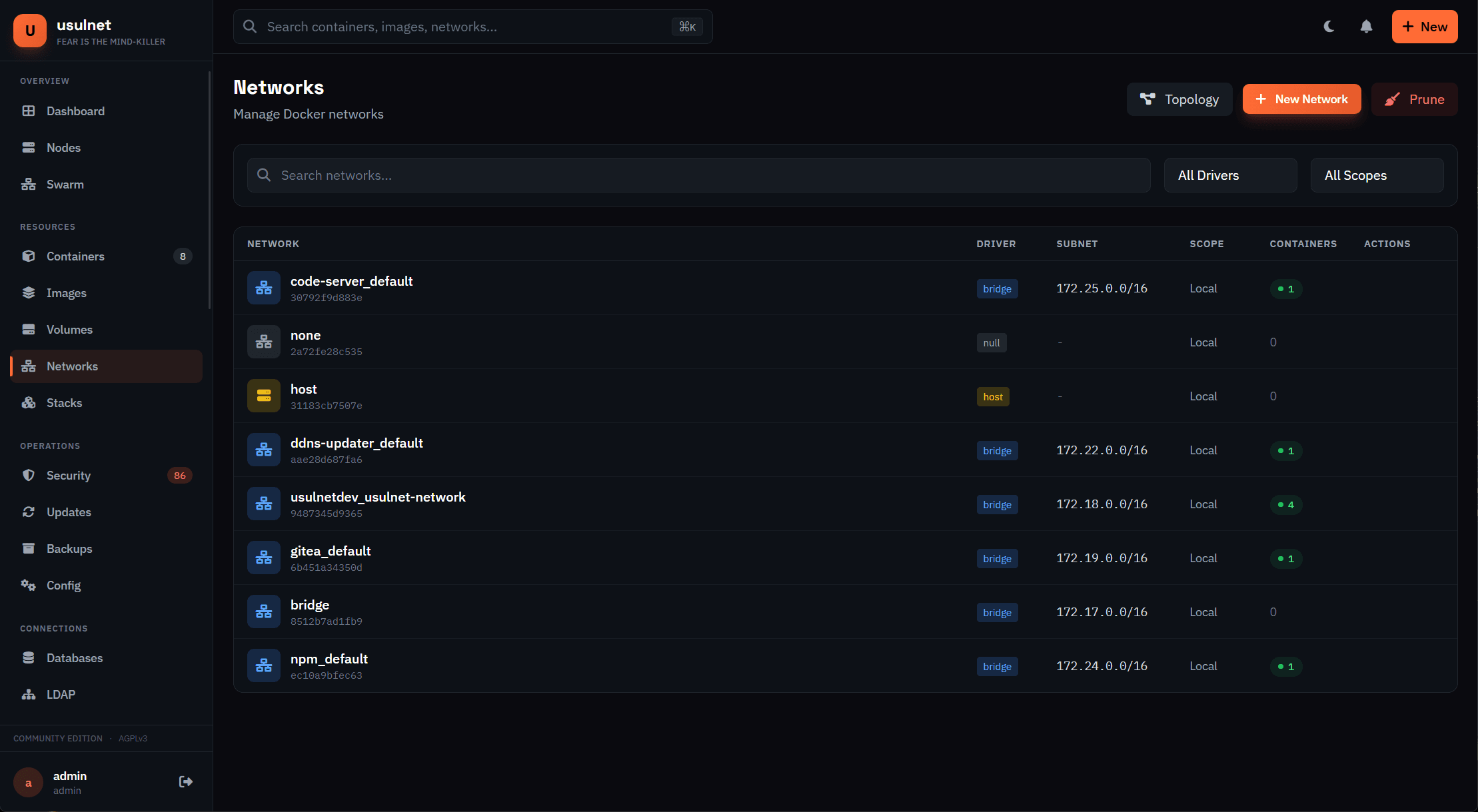
Task: Open the All Drivers filter dropdown
Action: 1230,175
